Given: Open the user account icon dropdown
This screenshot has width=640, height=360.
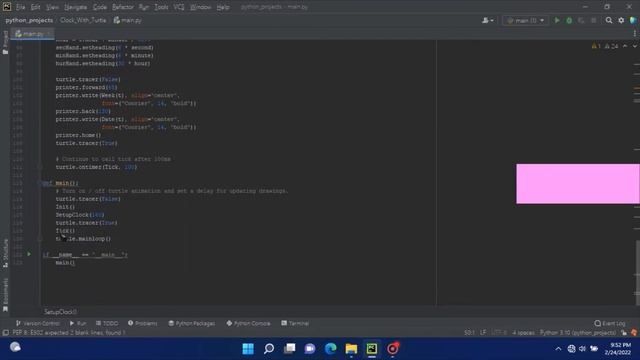Looking at the screenshot, I should point(488,20).
